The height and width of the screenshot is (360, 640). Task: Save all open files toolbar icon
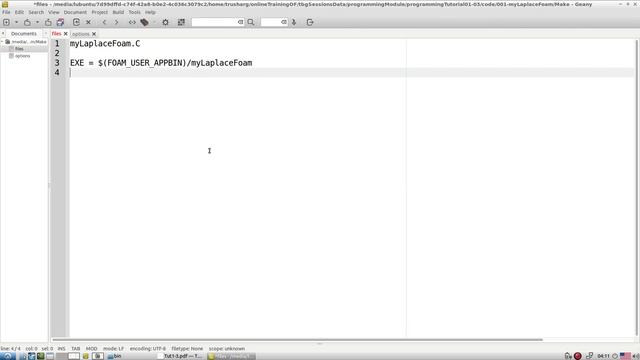click(x=60, y=22)
